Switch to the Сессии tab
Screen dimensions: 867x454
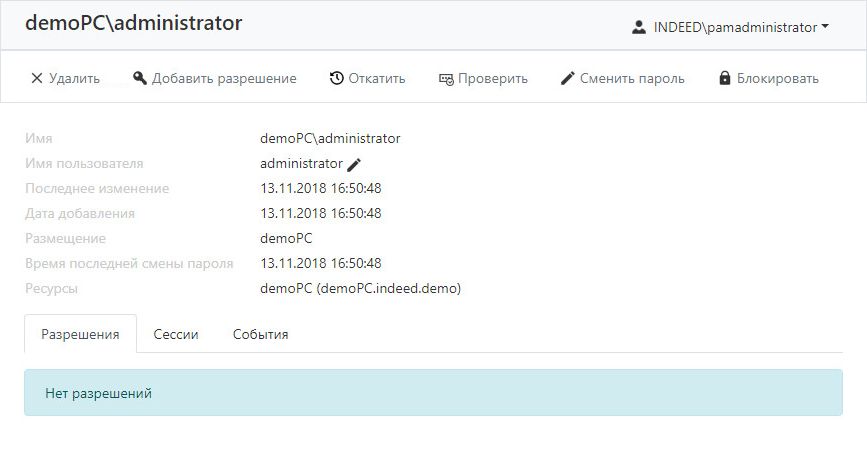pyautogui.click(x=176, y=335)
